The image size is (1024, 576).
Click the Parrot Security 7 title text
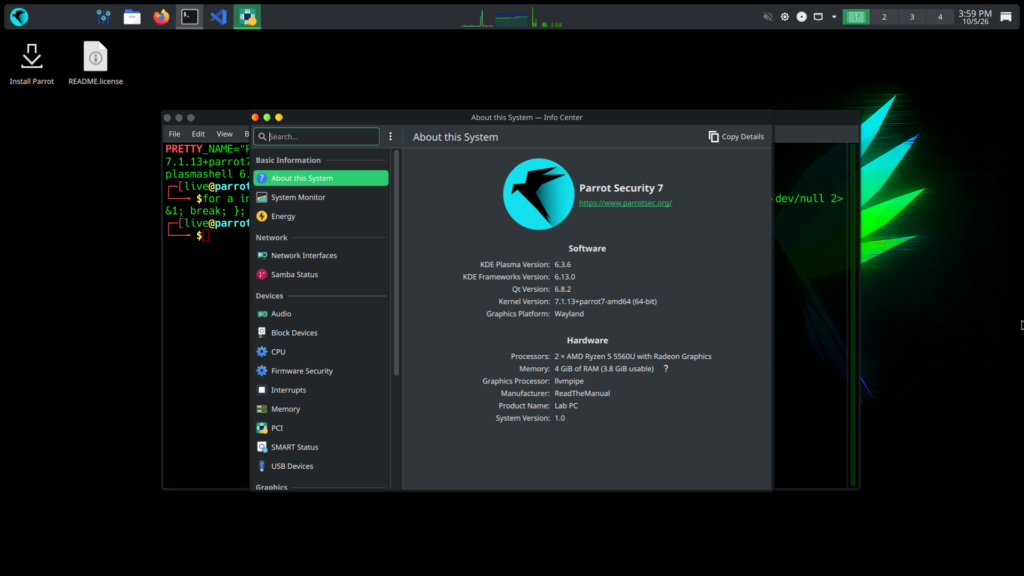621,188
